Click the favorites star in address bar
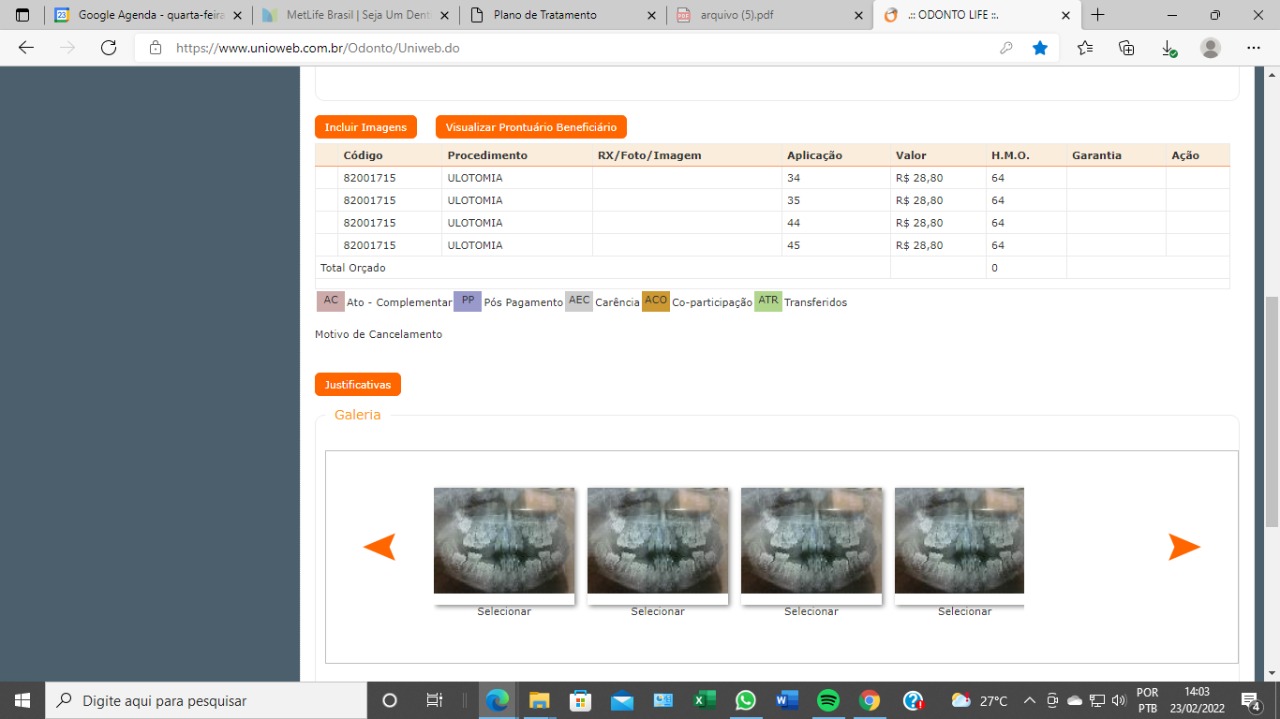The image size is (1280, 719). pyautogui.click(x=1040, y=47)
